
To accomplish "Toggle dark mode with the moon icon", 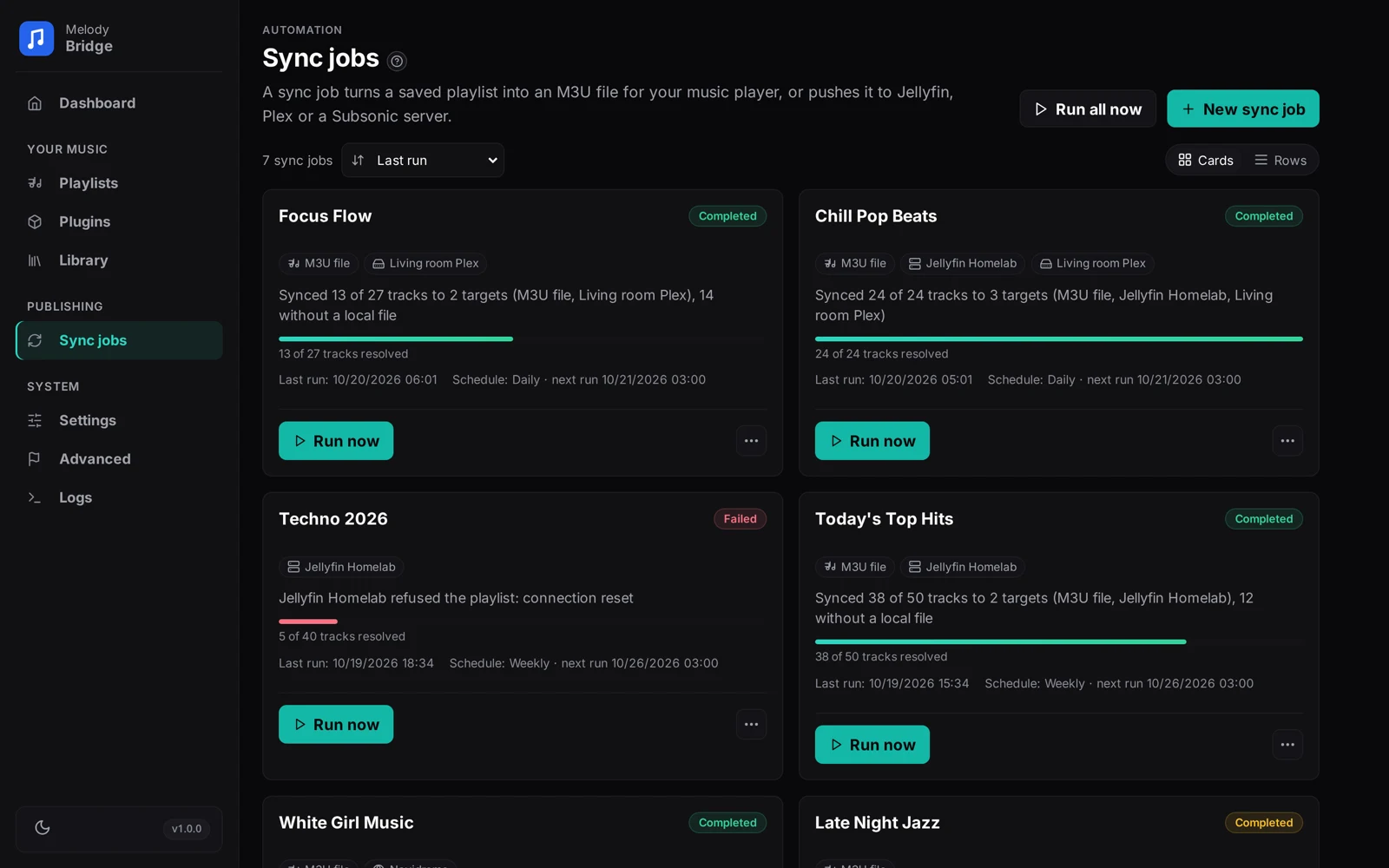I will coord(43,828).
